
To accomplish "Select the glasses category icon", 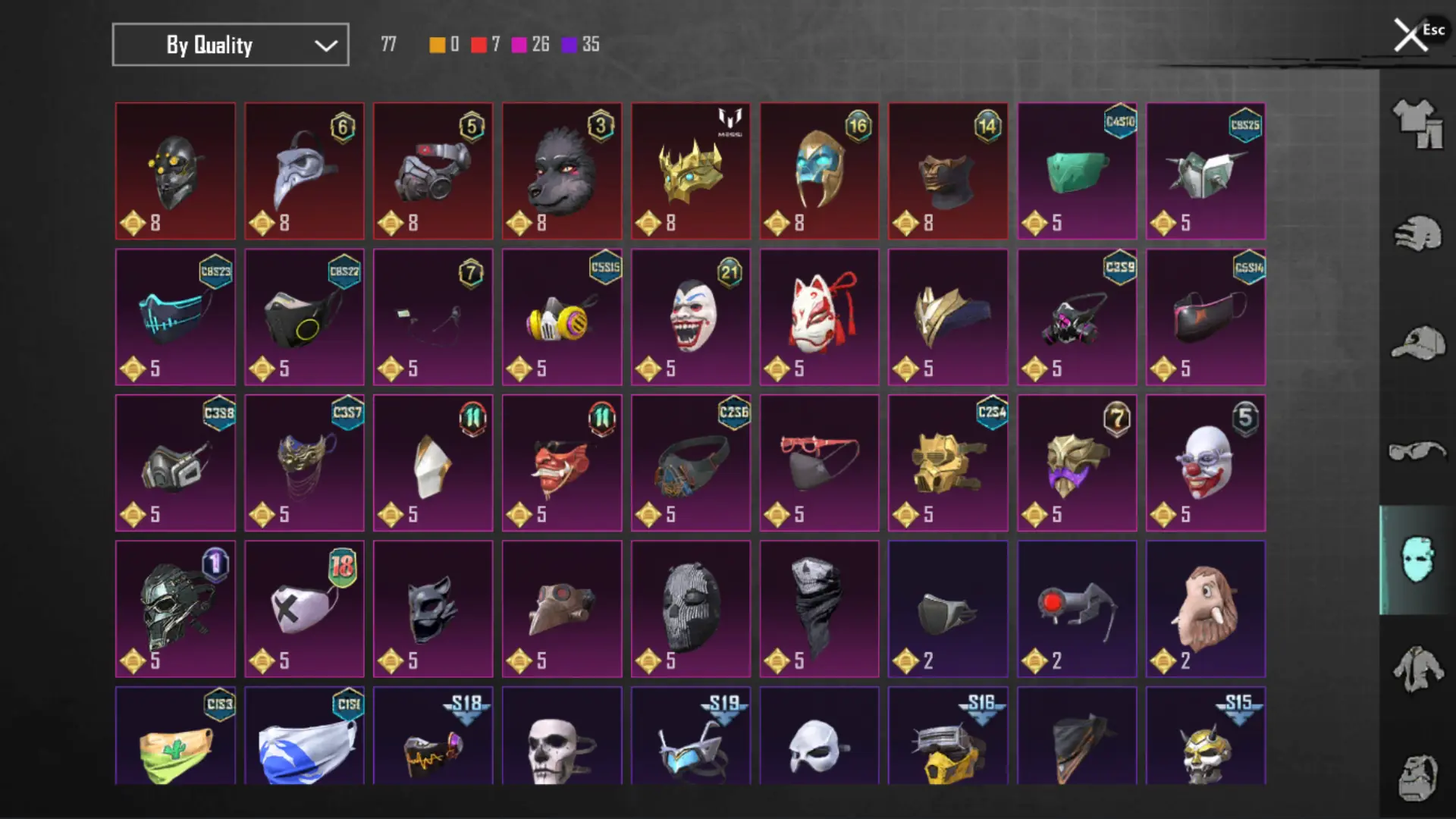I will pos(1417,451).
